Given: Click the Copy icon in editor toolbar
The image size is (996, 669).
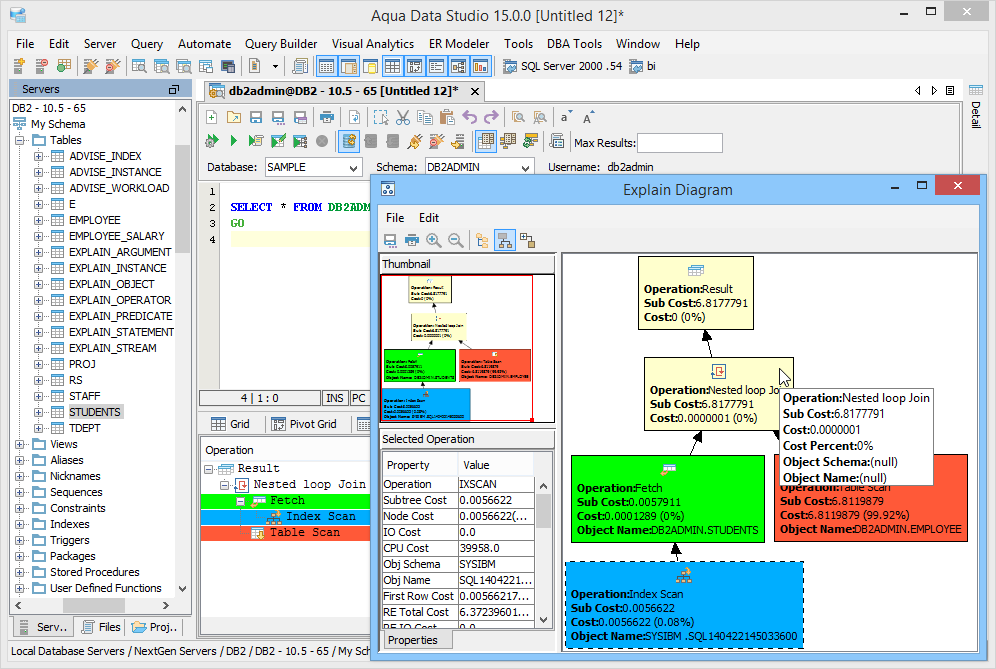Looking at the screenshot, I should 424,118.
